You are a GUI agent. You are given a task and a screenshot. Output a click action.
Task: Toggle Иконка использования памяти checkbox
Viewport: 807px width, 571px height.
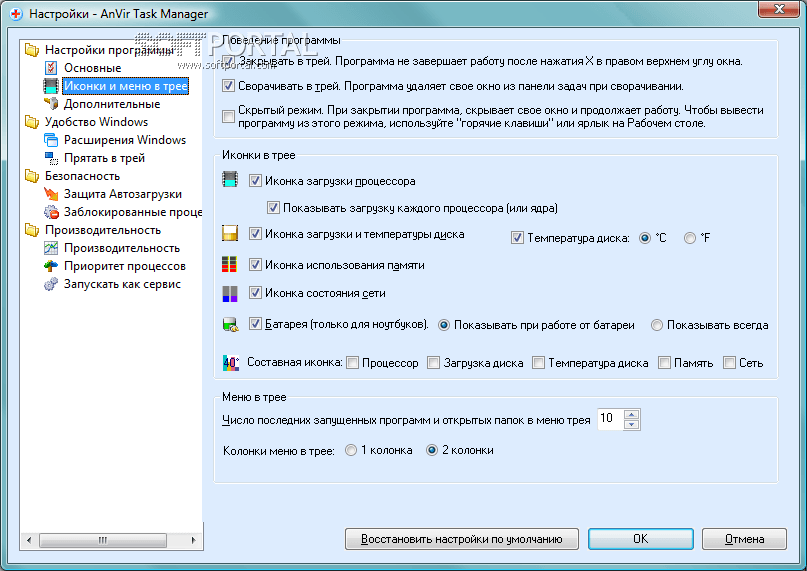tap(255, 265)
